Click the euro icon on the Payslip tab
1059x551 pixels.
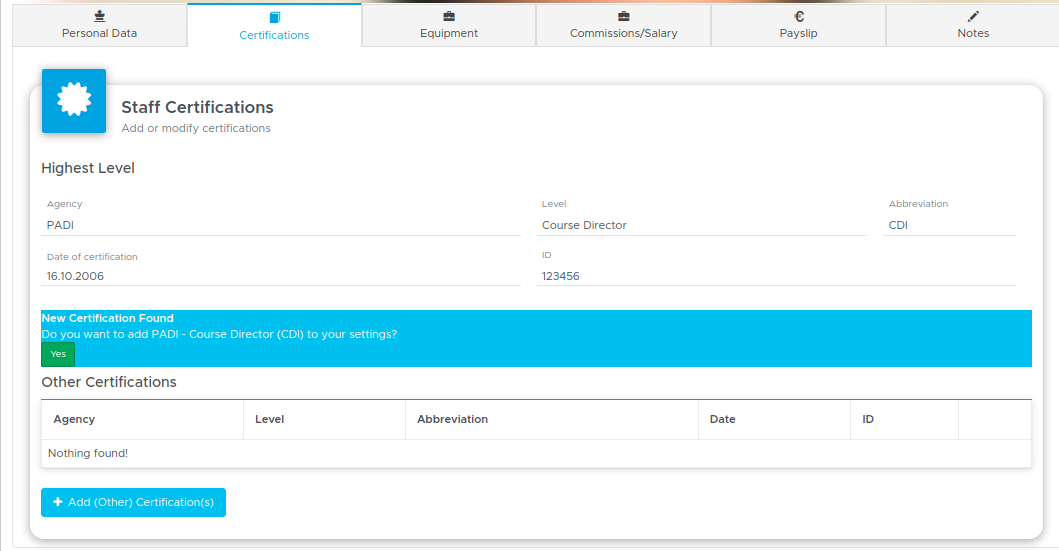799,16
